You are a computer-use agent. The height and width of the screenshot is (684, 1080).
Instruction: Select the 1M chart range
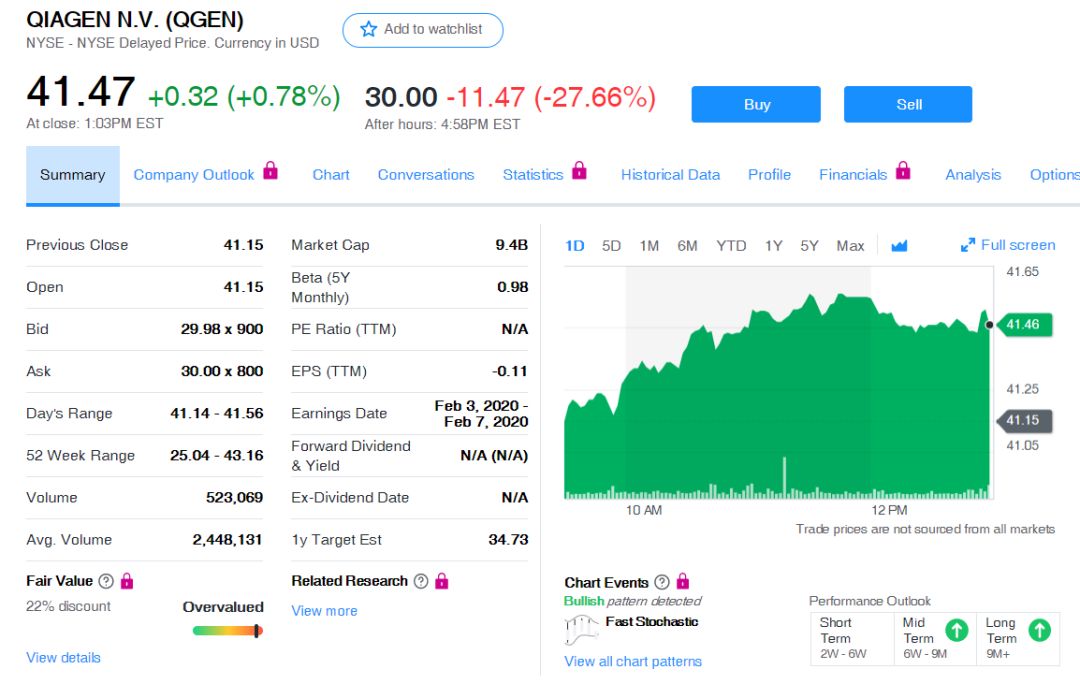pos(649,246)
